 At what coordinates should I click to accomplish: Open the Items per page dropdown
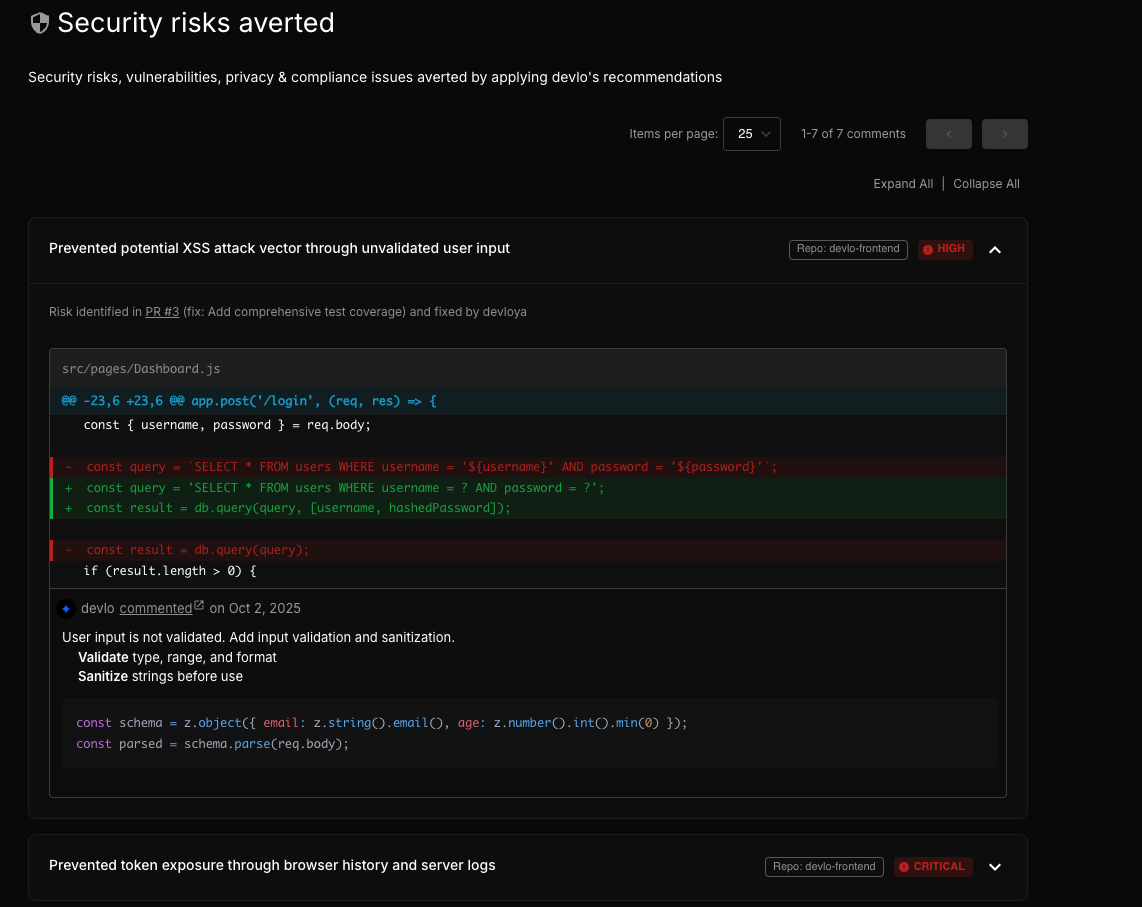click(751, 134)
